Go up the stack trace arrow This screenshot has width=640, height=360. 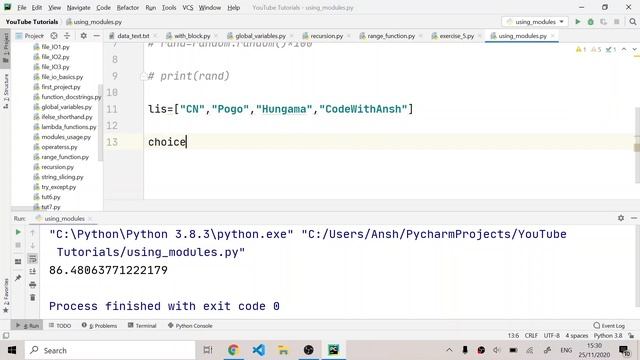point(33,232)
